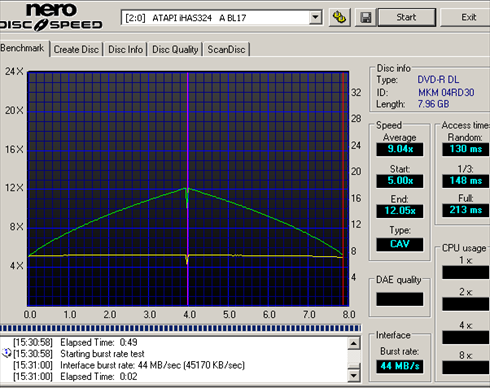Click the Burst rate 44 MB/s readout
The image size is (490, 388).
pyautogui.click(x=400, y=366)
